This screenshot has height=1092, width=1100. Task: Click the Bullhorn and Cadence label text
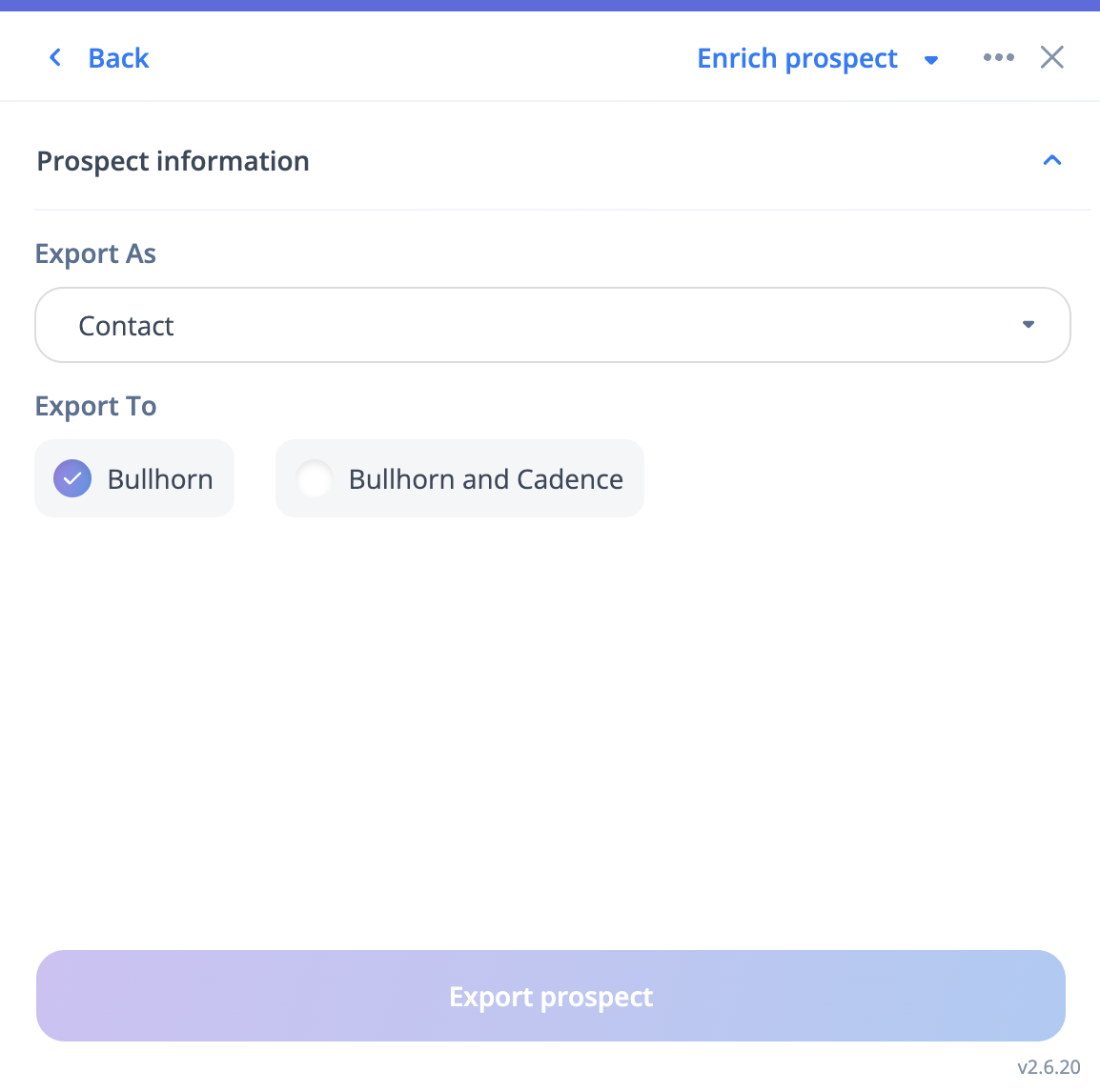click(x=485, y=478)
